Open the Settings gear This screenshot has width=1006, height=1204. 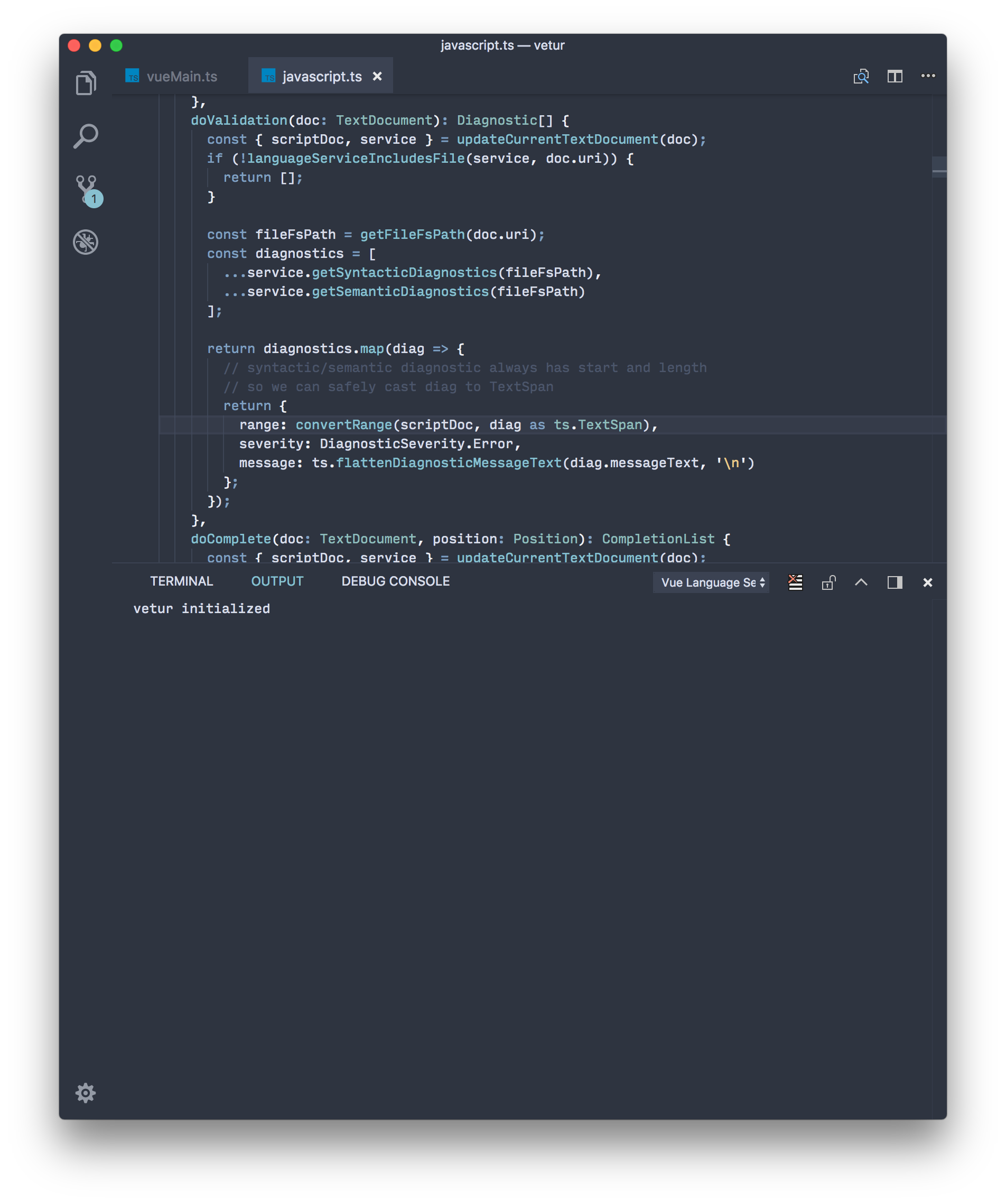coord(86,1094)
